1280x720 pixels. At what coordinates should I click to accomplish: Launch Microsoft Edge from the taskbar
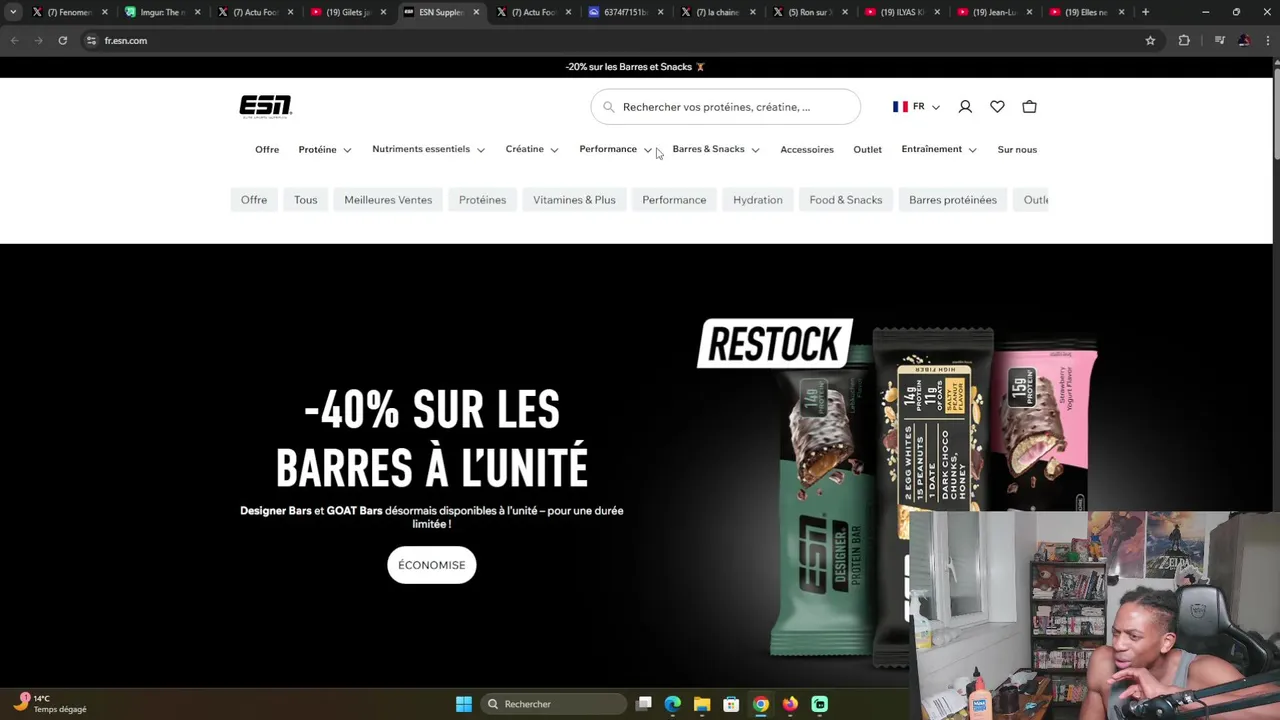pyautogui.click(x=673, y=704)
